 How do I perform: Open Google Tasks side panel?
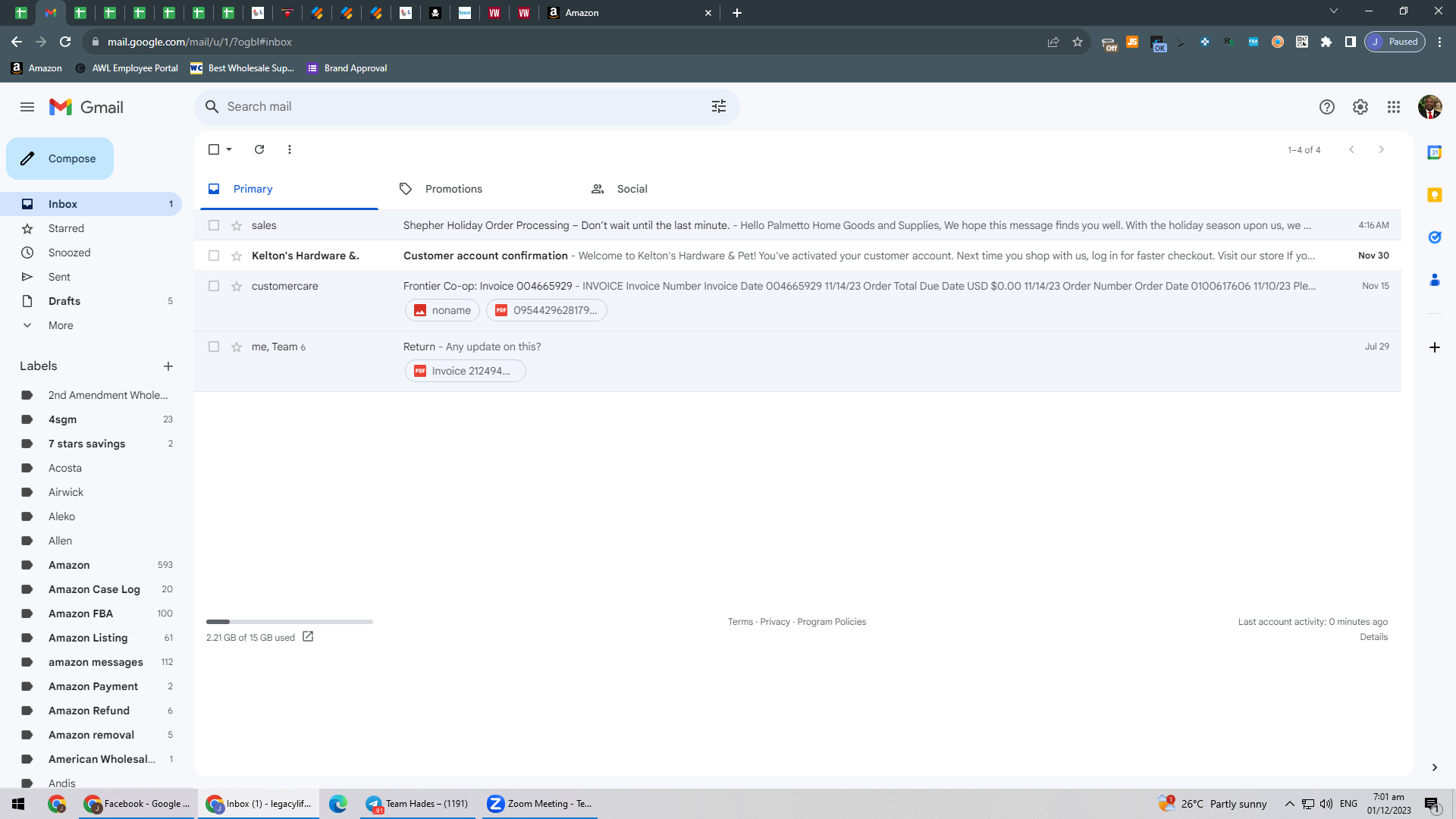[1434, 237]
